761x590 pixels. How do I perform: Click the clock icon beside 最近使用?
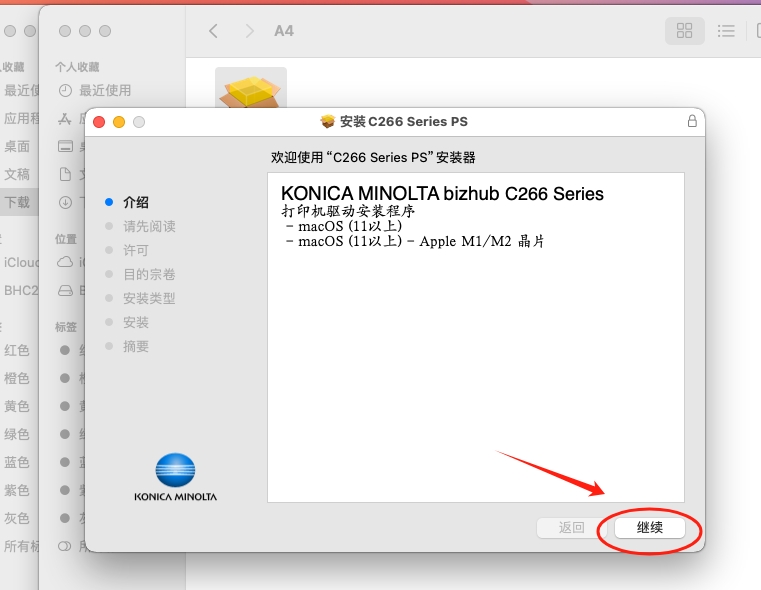point(65,90)
